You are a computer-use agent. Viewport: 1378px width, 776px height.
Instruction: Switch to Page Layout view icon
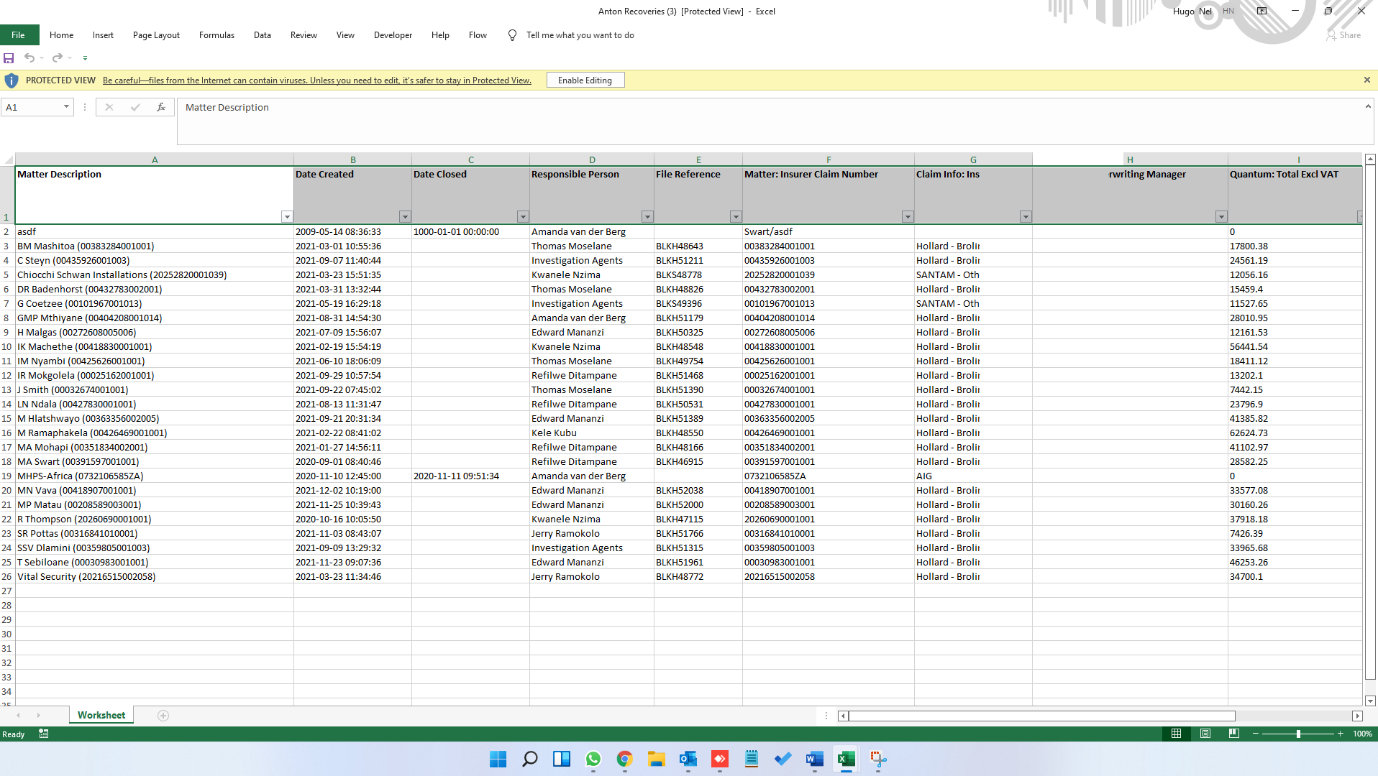pyautogui.click(x=1205, y=734)
